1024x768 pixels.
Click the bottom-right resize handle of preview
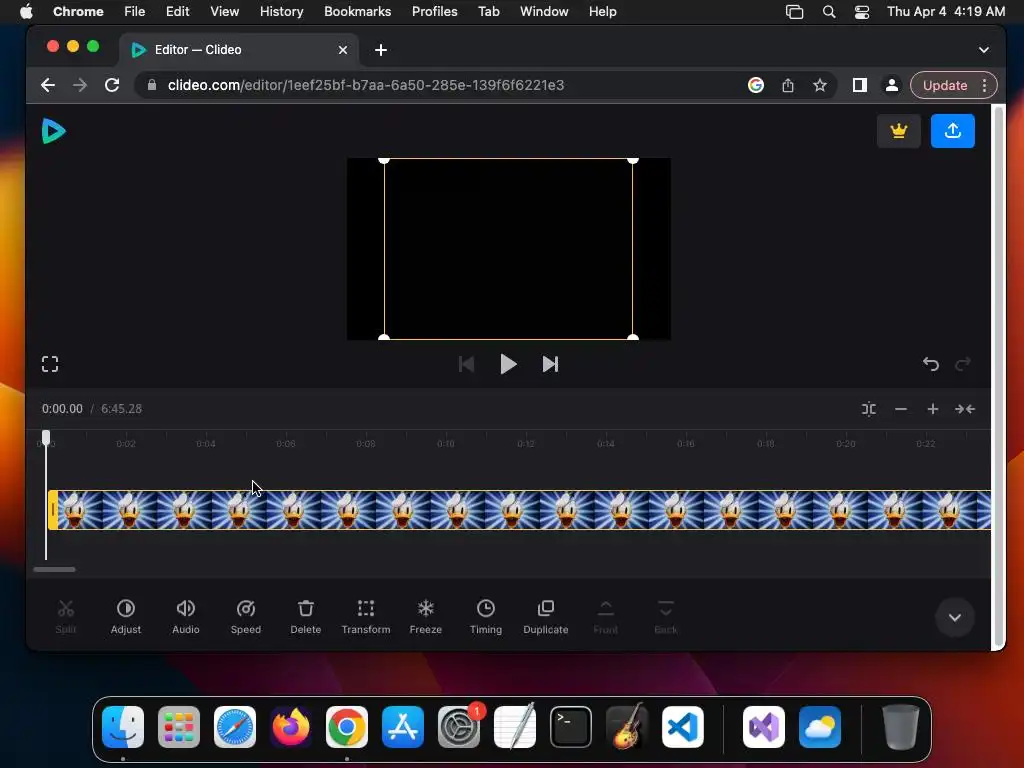(x=633, y=338)
